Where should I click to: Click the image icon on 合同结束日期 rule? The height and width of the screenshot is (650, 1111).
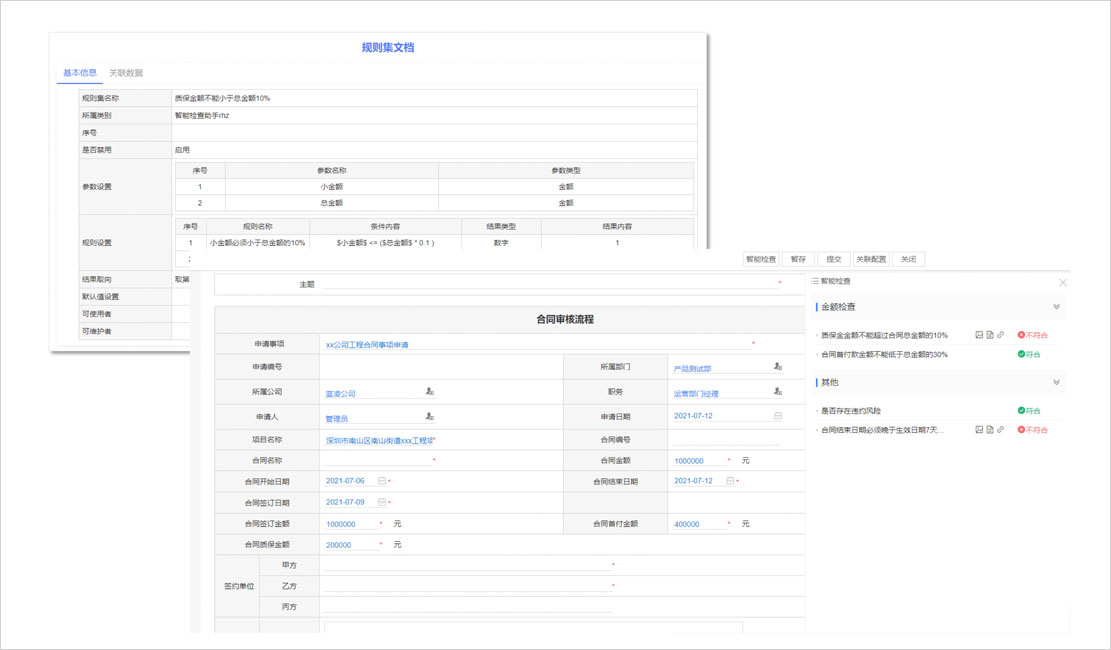[979, 430]
